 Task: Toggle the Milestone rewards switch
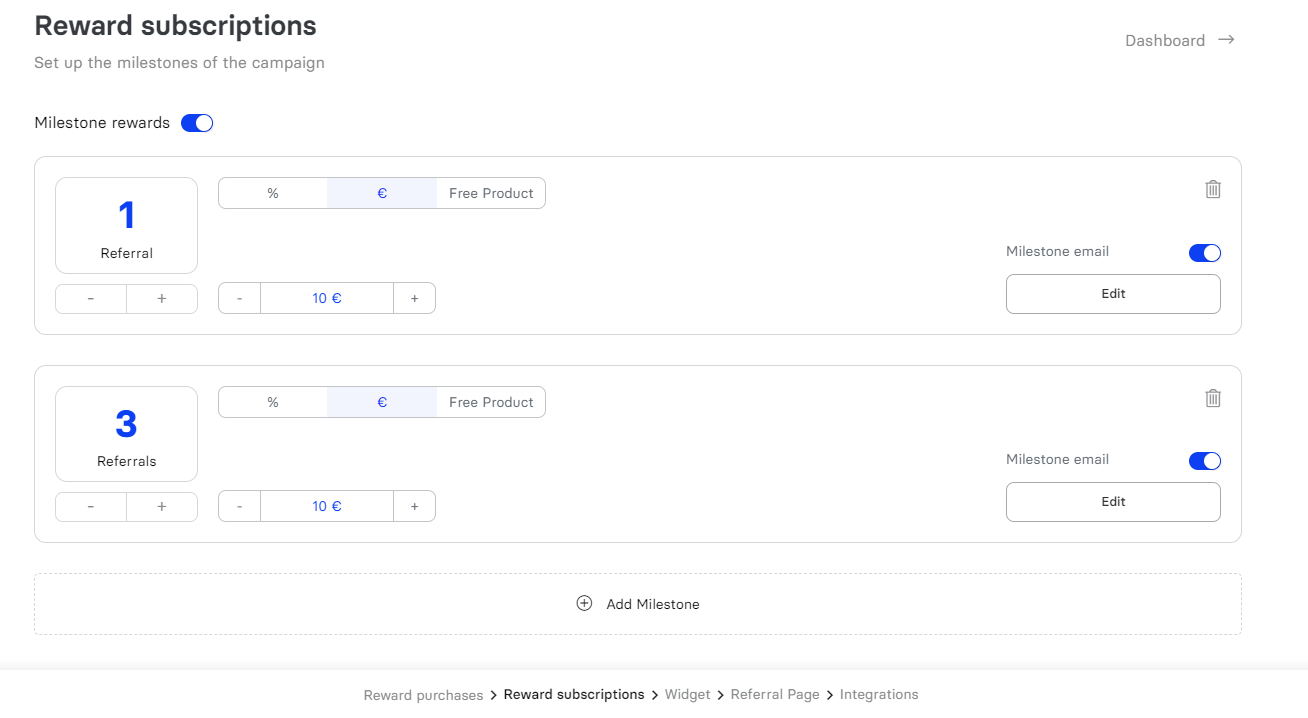pyautogui.click(x=197, y=123)
